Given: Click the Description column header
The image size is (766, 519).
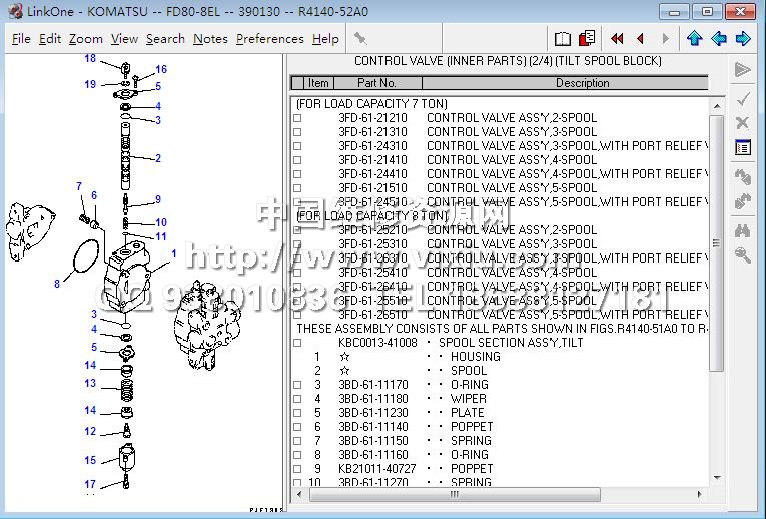Looking at the screenshot, I should point(582,83).
